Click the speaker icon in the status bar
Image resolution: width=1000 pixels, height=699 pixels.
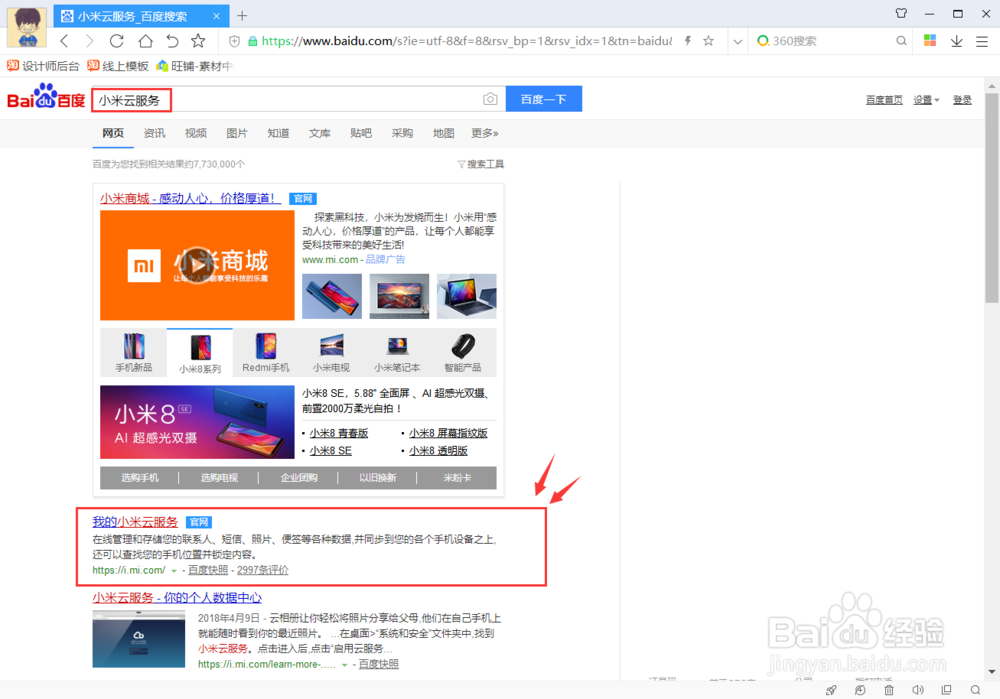click(x=918, y=690)
